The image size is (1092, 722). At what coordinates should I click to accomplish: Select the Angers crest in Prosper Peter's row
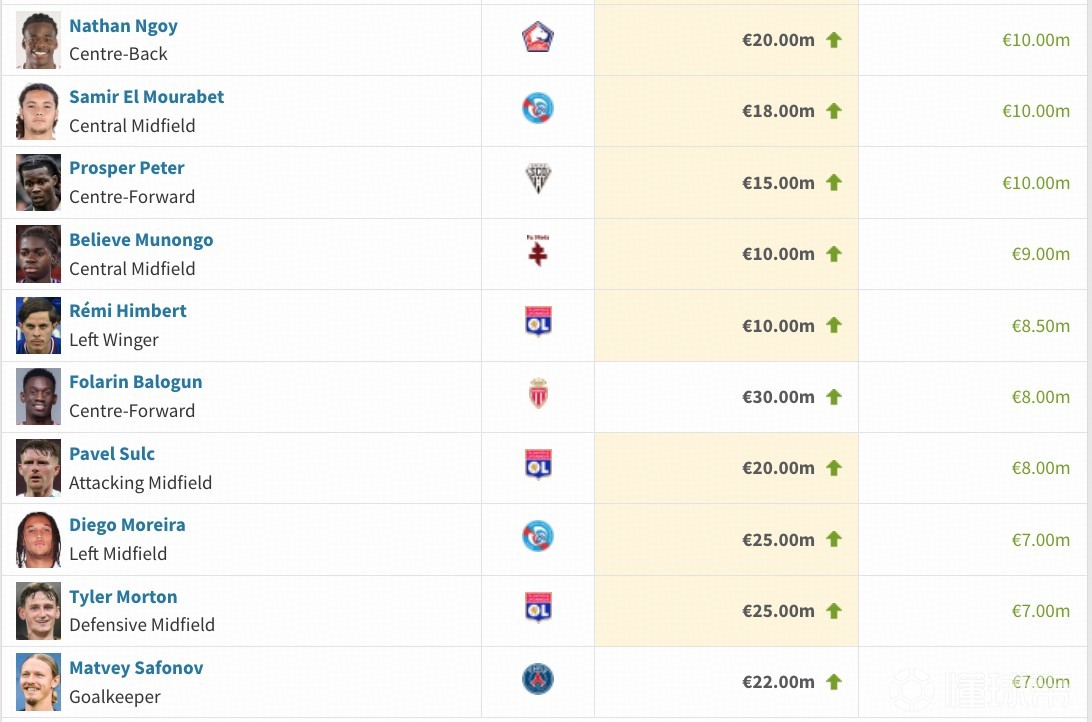[x=538, y=180]
